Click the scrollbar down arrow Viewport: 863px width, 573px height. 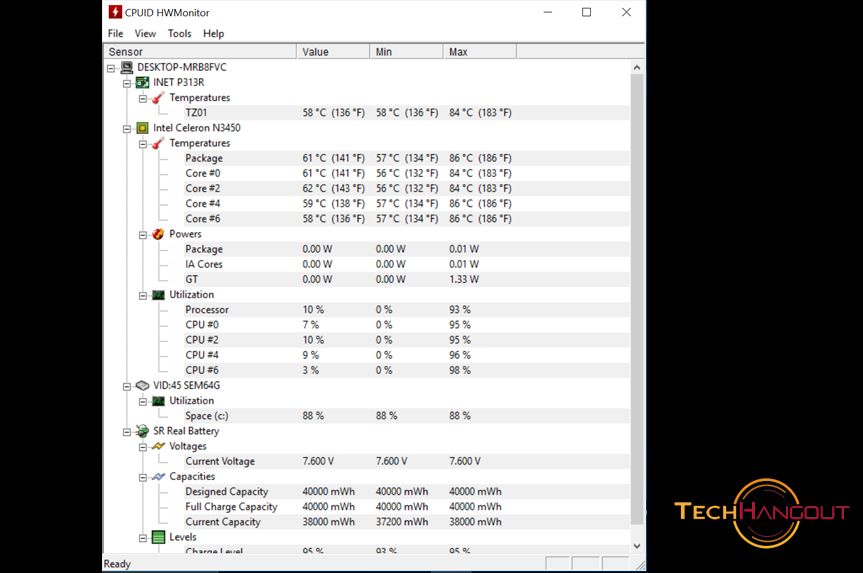637,546
